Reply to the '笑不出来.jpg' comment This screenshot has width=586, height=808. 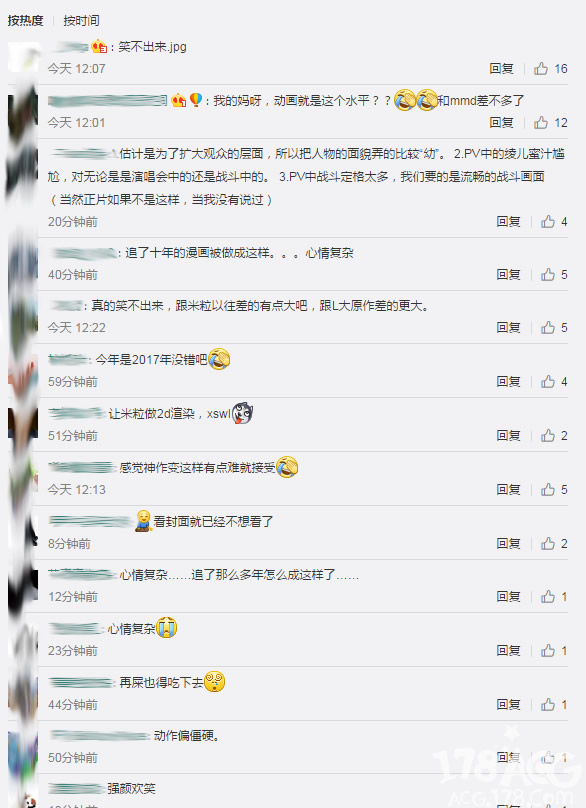[x=501, y=69]
